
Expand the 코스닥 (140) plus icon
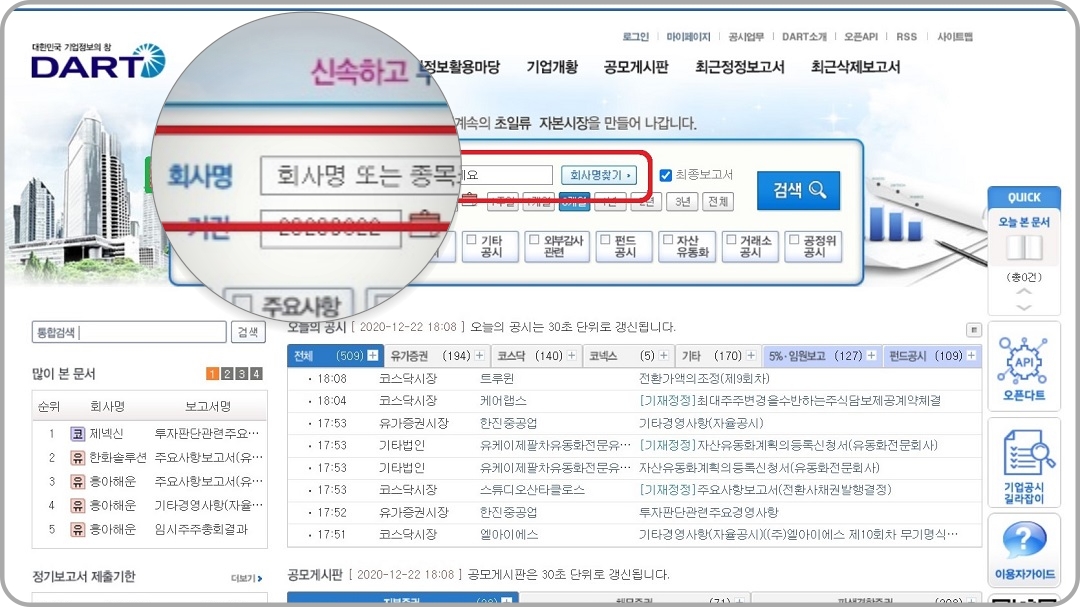click(x=572, y=356)
